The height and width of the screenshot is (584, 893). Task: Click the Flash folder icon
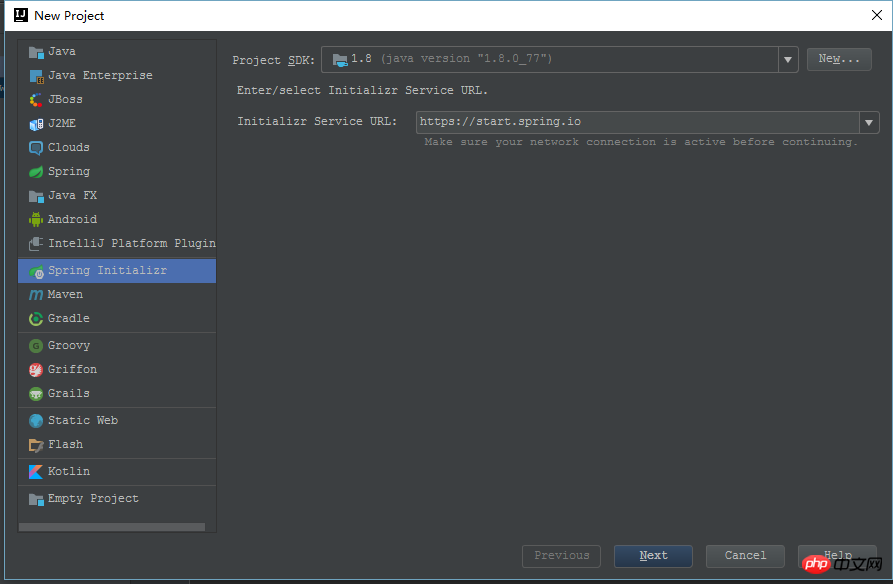(36, 445)
